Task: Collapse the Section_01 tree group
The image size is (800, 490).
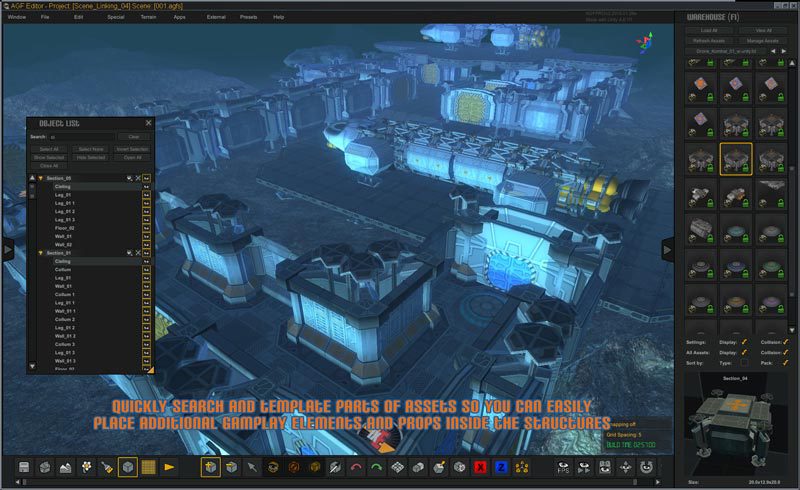Action: pyautogui.click(x=40, y=253)
